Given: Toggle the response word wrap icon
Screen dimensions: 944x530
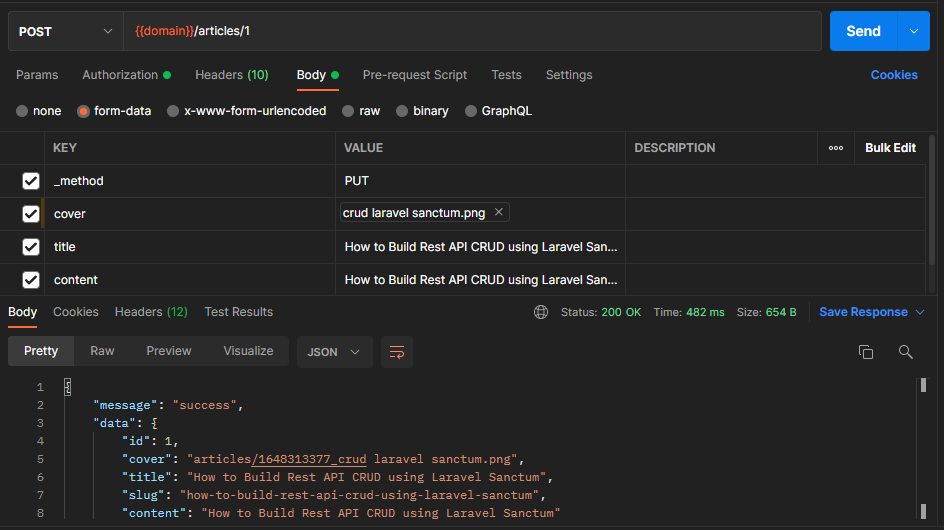Looking at the screenshot, I should coord(397,352).
